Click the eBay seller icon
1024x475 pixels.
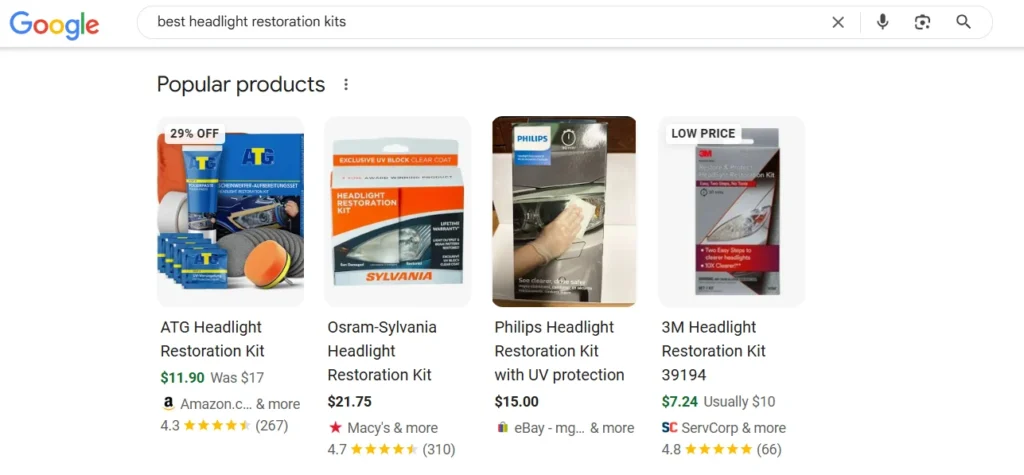(502, 428)
